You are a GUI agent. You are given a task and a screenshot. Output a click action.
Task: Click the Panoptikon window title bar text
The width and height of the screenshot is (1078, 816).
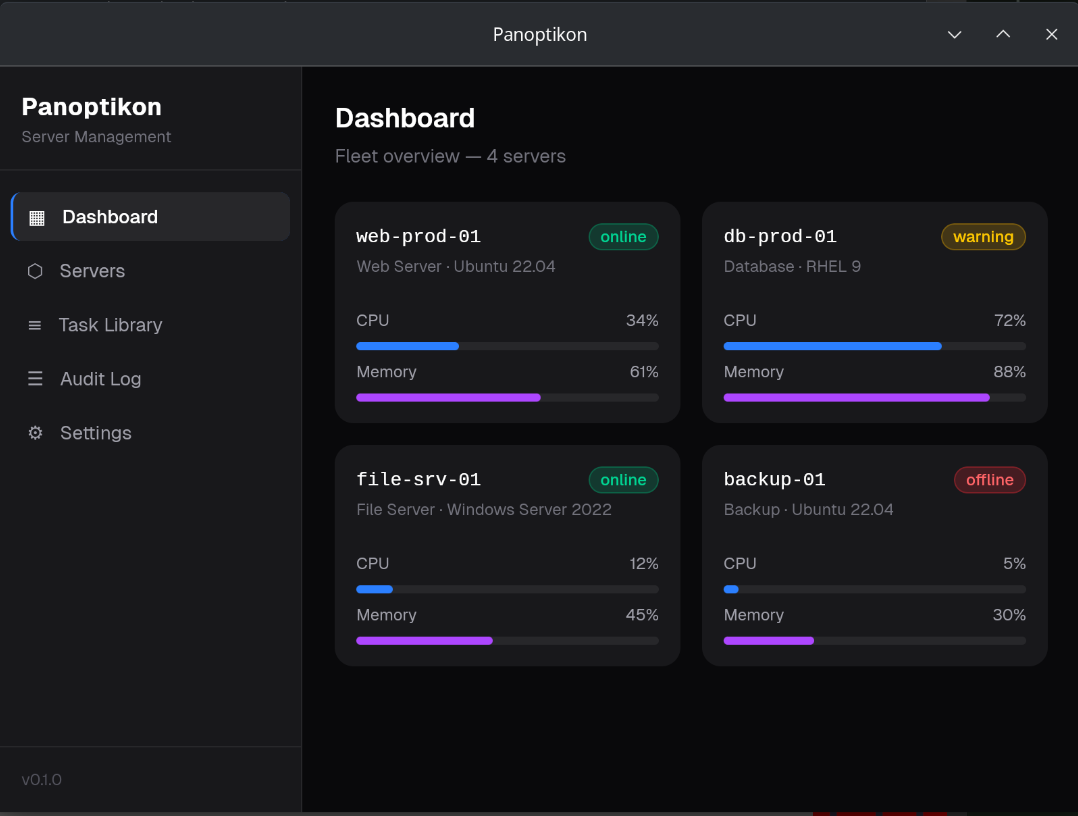tap(540, 34)
